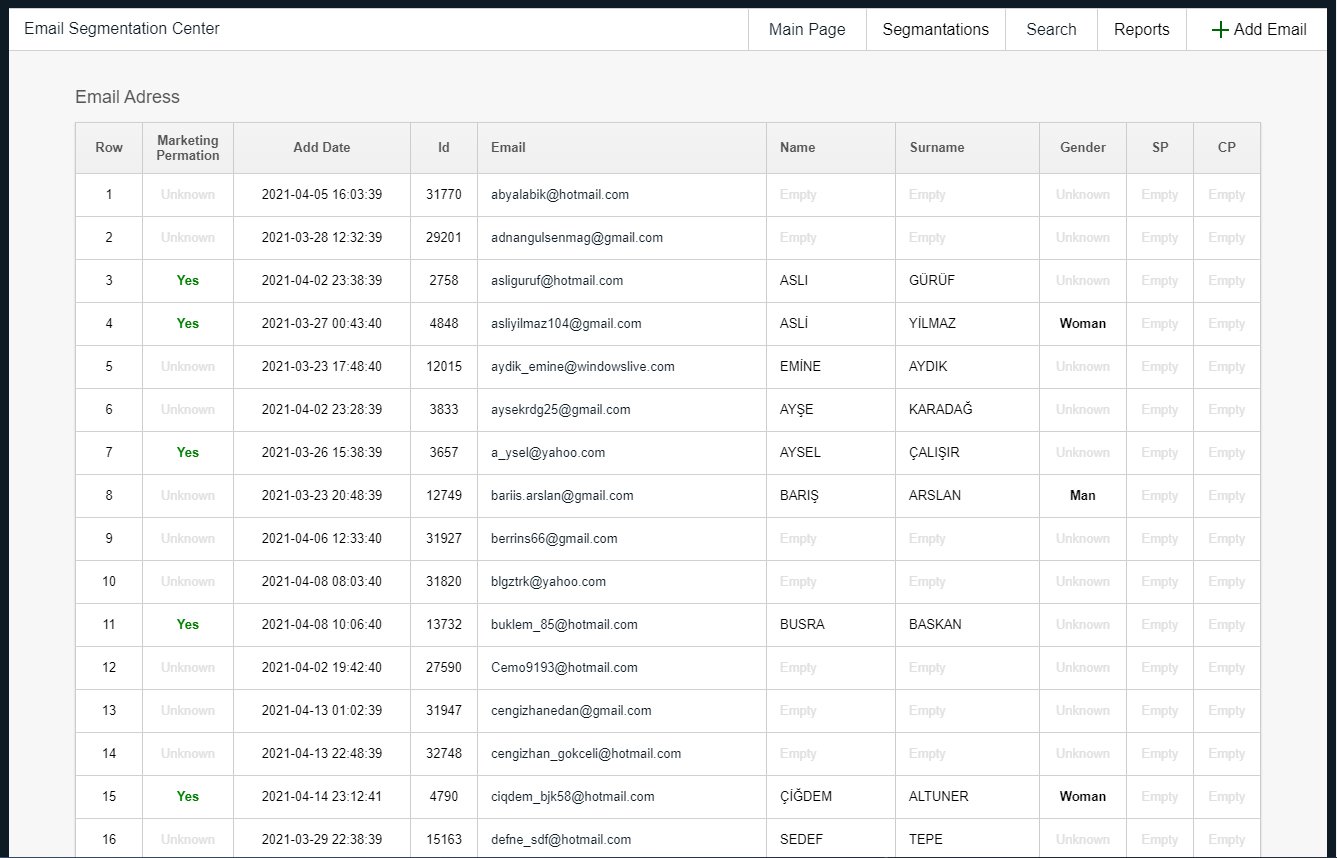
Task: Click the CP column header
Action: pyautogui.click(x=1227, y=148)
